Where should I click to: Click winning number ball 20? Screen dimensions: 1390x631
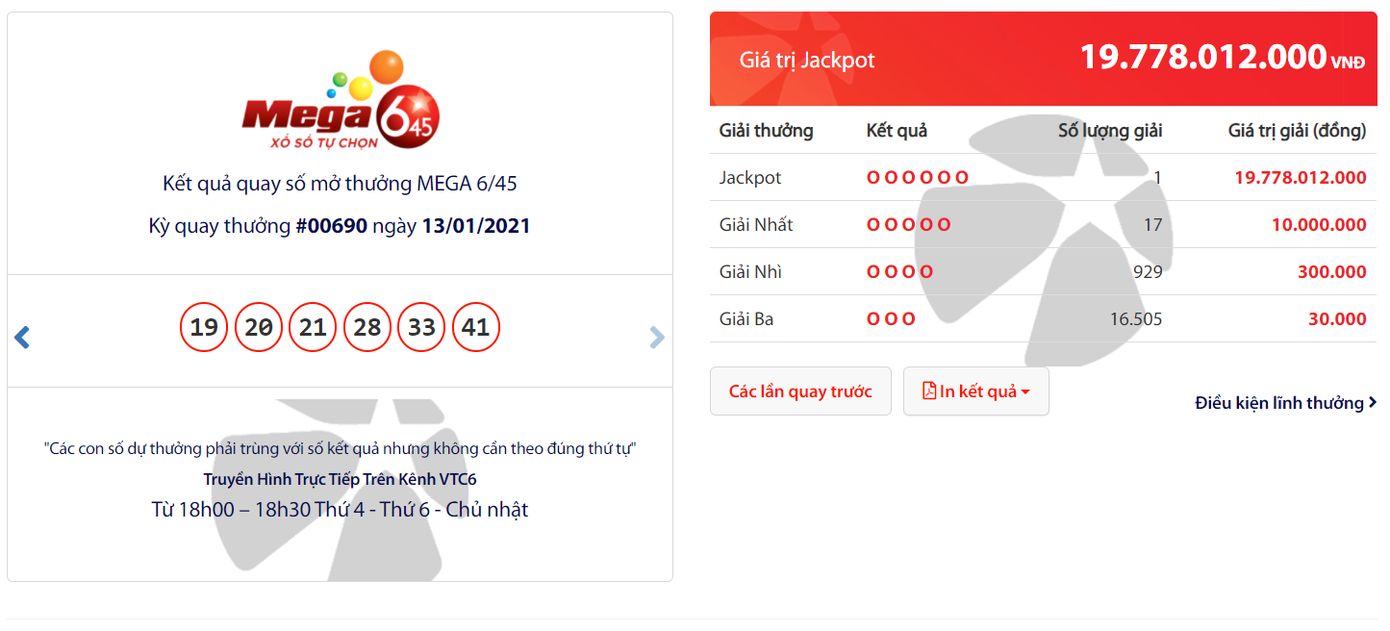258,328
